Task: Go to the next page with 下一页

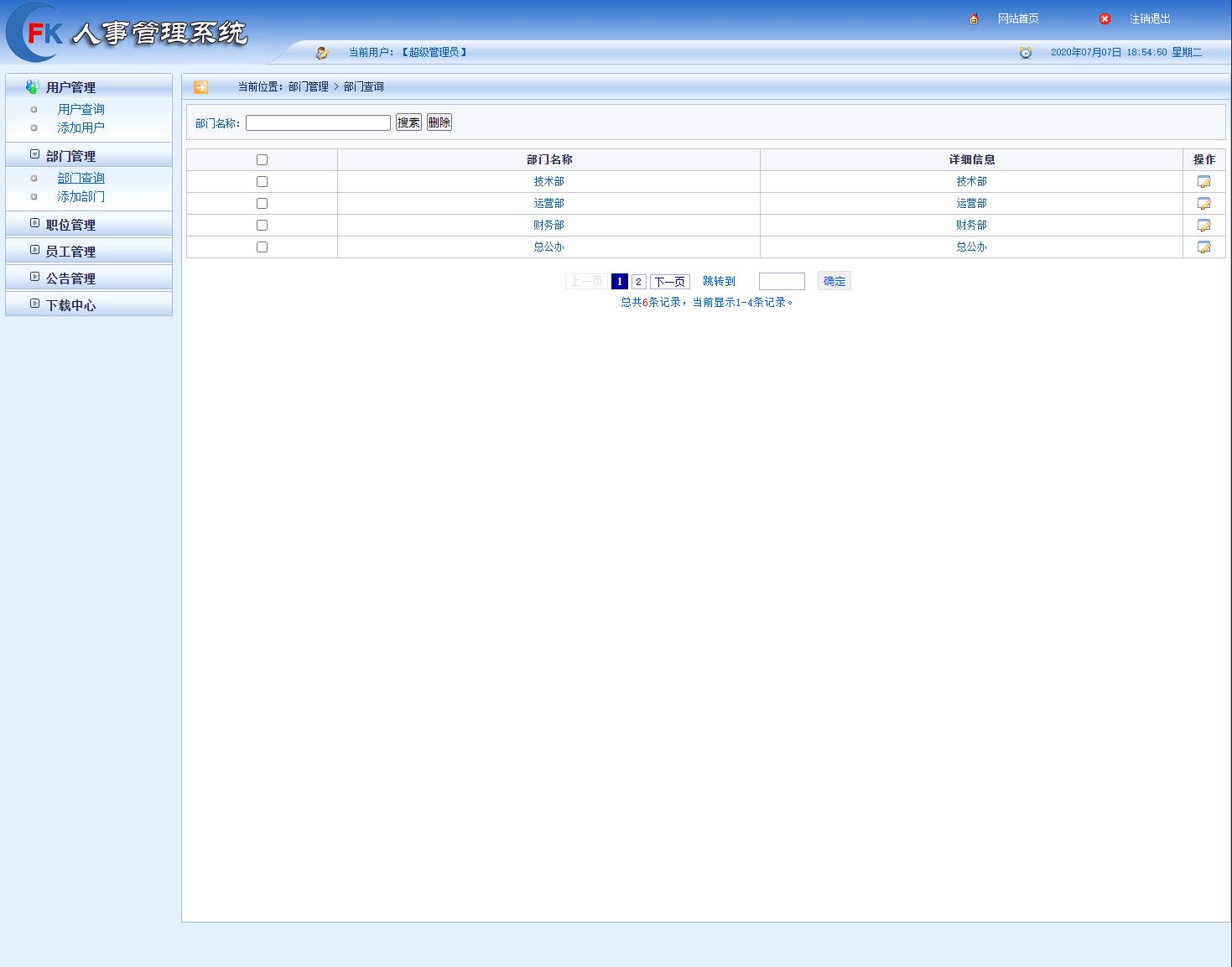Action: pos(669,282)
